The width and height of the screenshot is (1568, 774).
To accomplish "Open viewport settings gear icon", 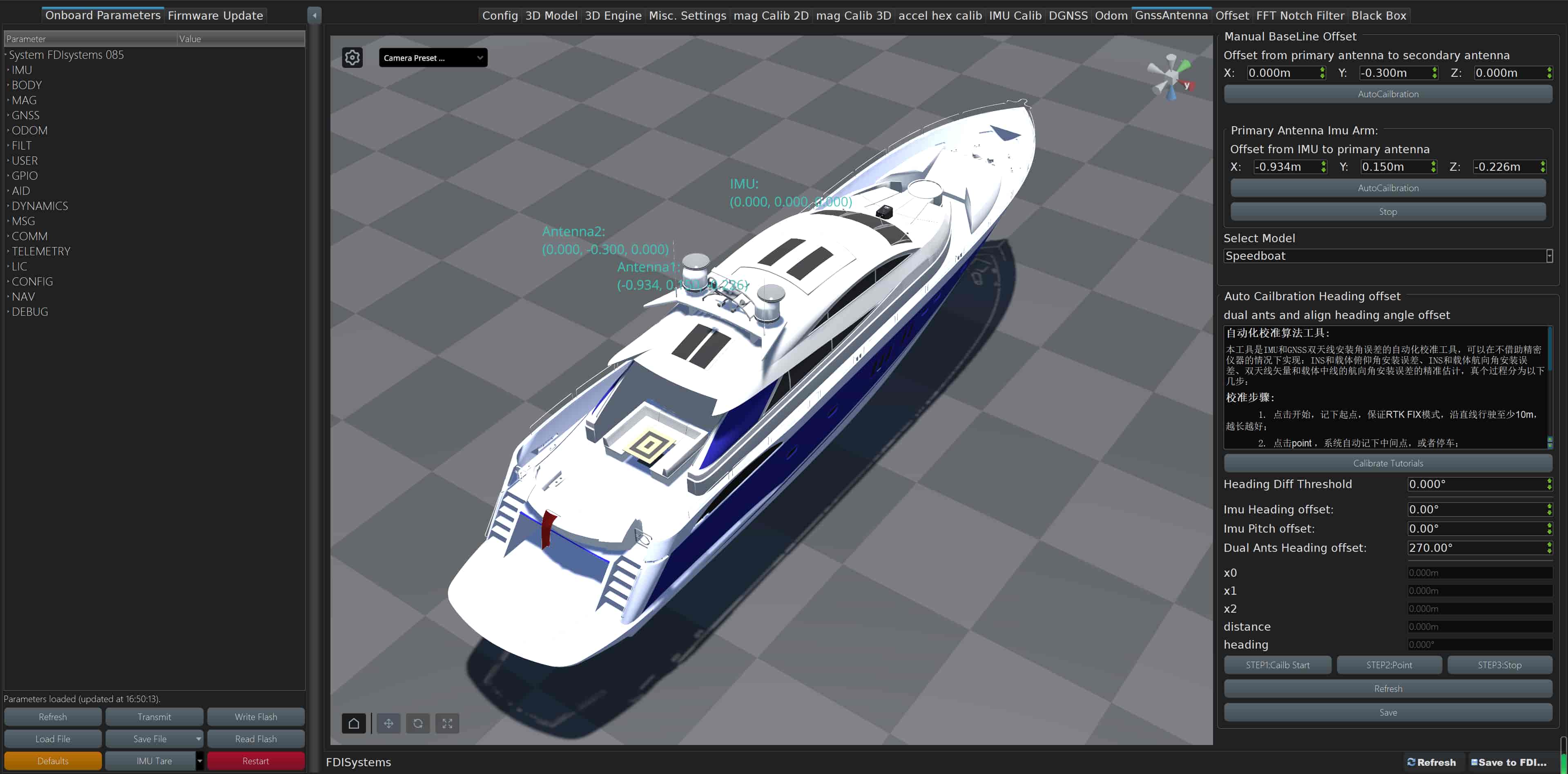I will [352, 58].
